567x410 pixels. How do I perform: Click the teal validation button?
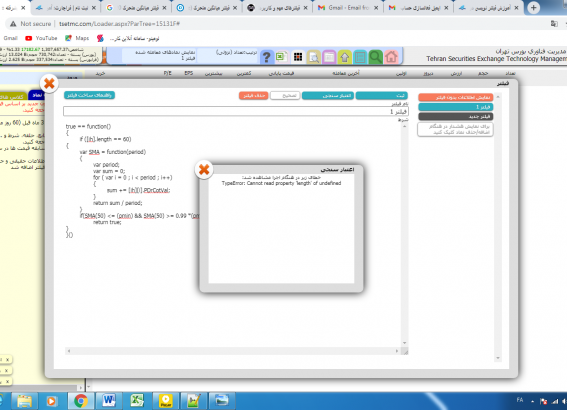tap(328, 95)
